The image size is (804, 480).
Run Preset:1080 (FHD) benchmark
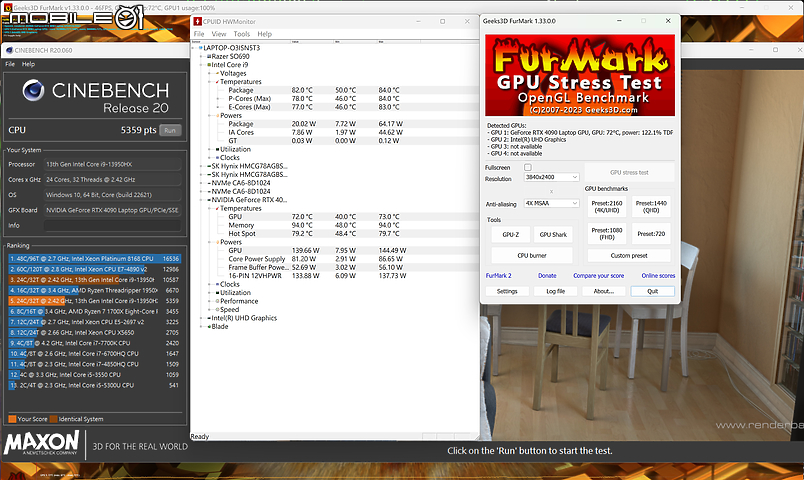(607, 234)
